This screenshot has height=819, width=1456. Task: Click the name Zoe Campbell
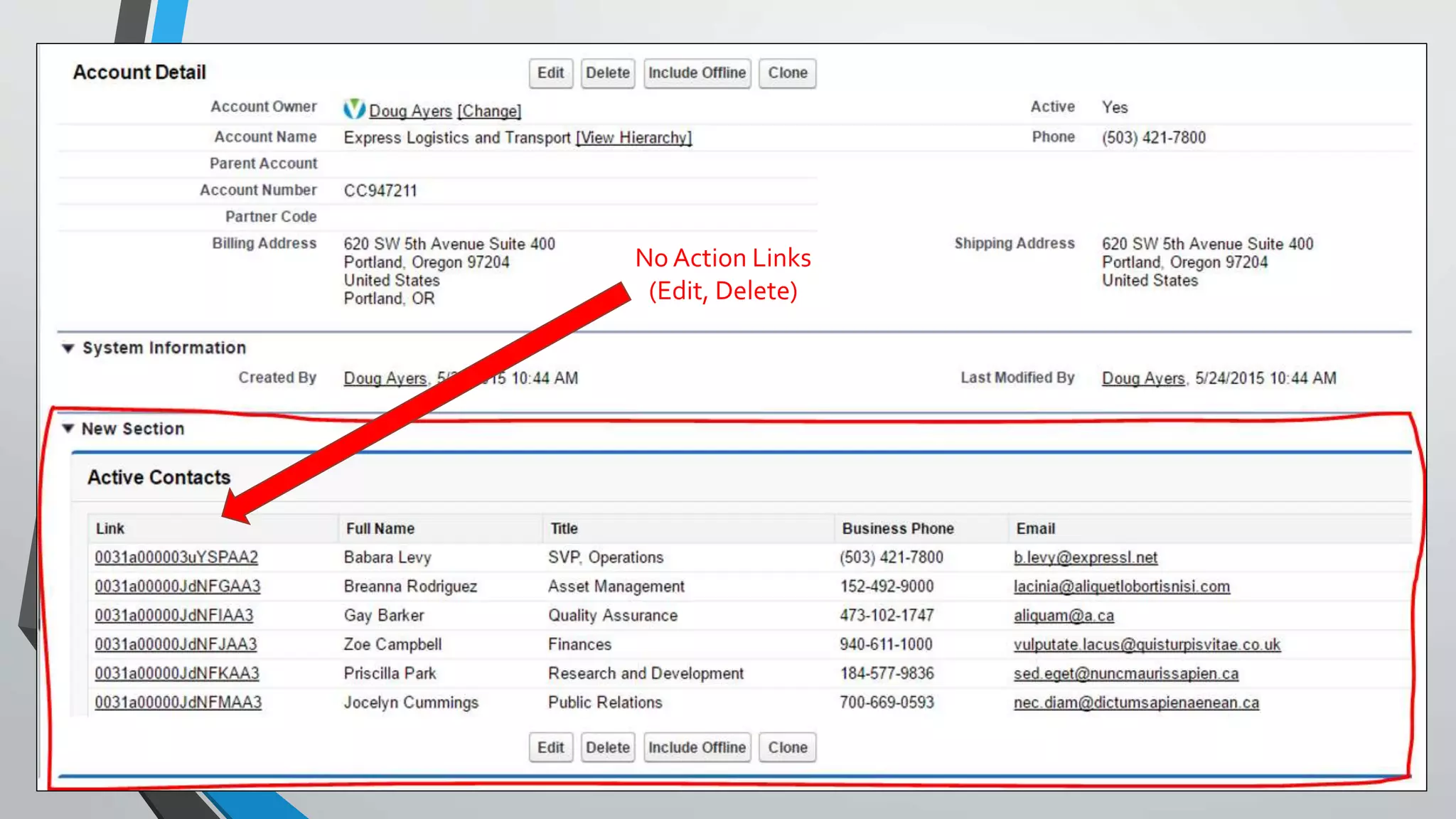tap(392, 645)
